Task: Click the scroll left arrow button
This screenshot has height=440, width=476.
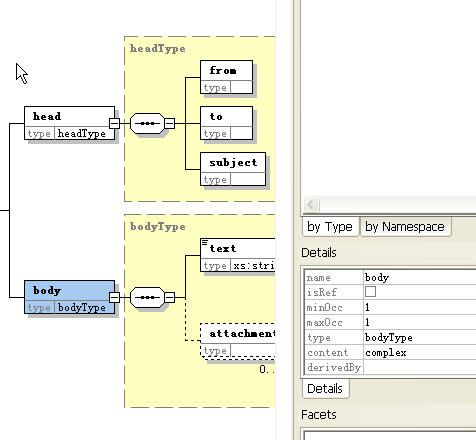Action: (311, 204)
